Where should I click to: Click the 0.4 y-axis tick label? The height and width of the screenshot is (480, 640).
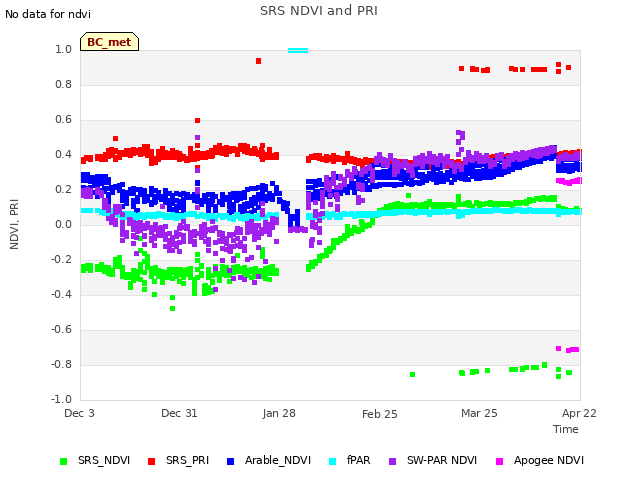[x=63, y=155]
